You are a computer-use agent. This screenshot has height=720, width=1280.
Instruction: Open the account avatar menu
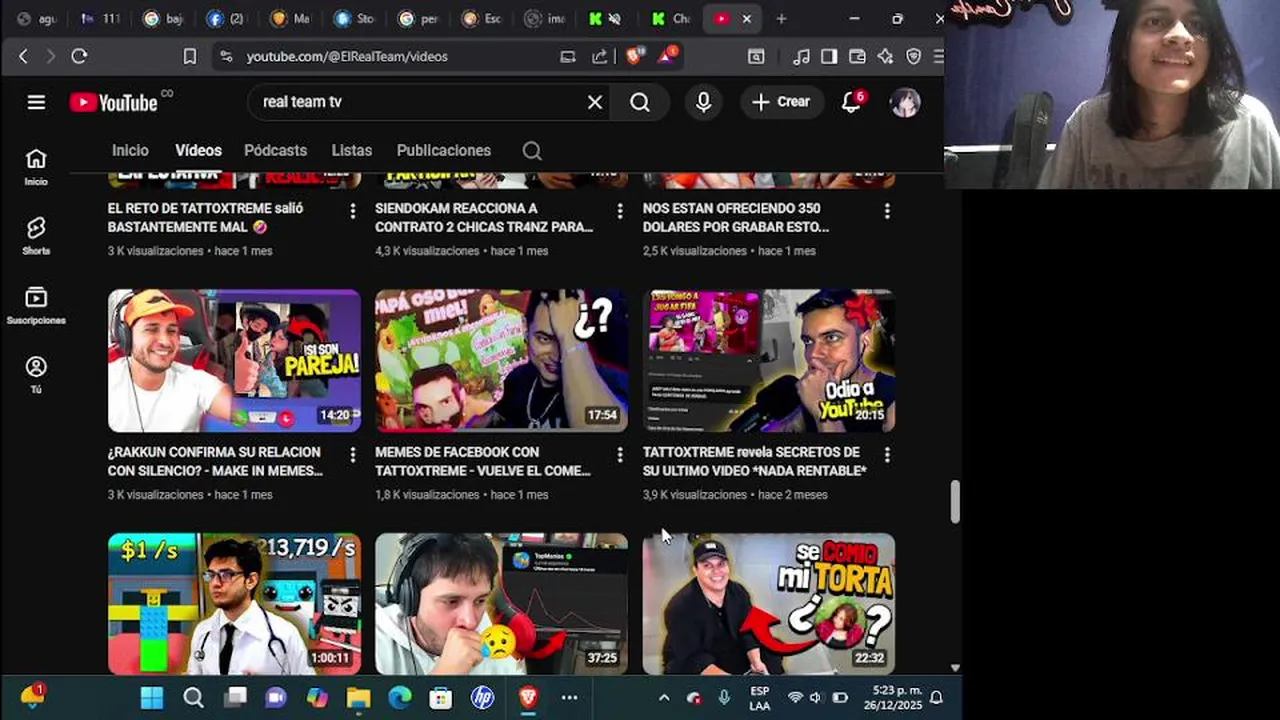click(905, 102)
